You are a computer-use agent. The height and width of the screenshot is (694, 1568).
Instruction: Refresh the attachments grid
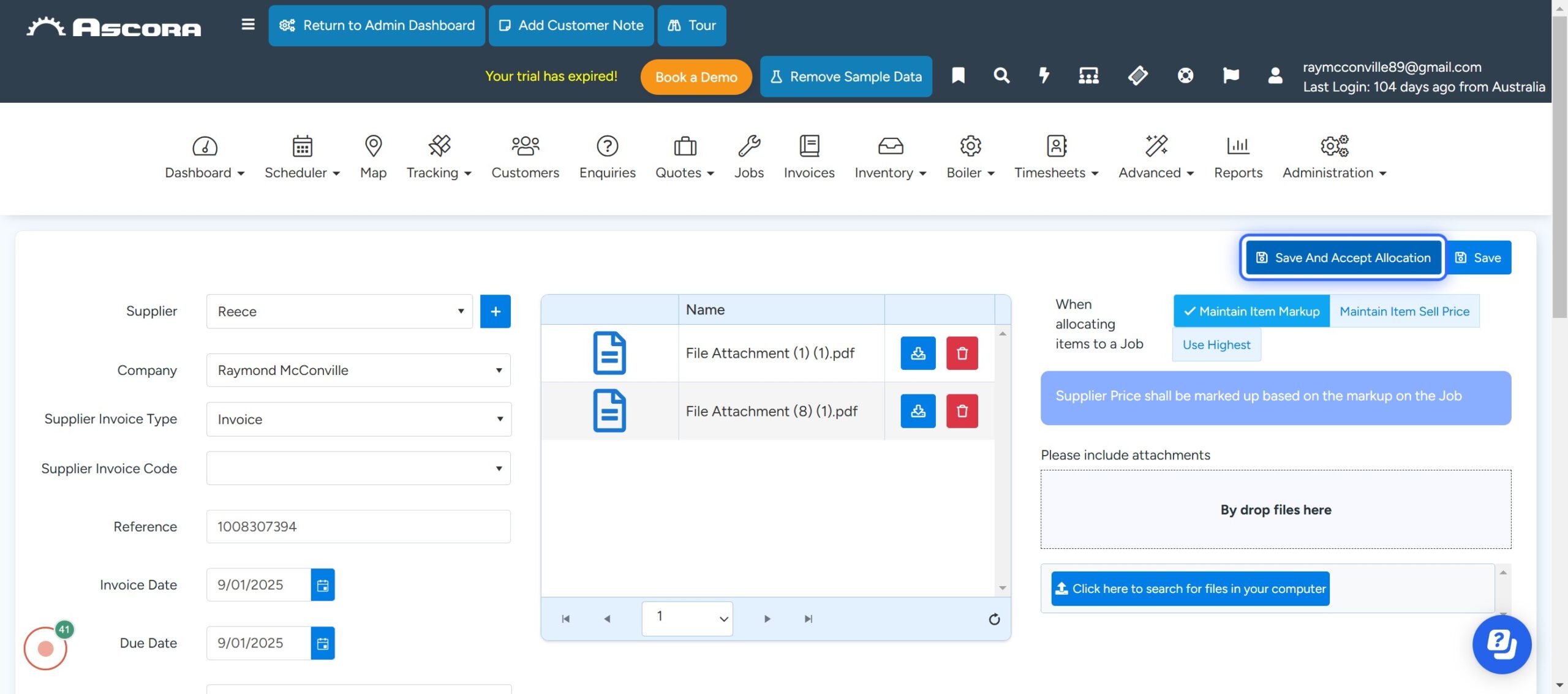994,619
